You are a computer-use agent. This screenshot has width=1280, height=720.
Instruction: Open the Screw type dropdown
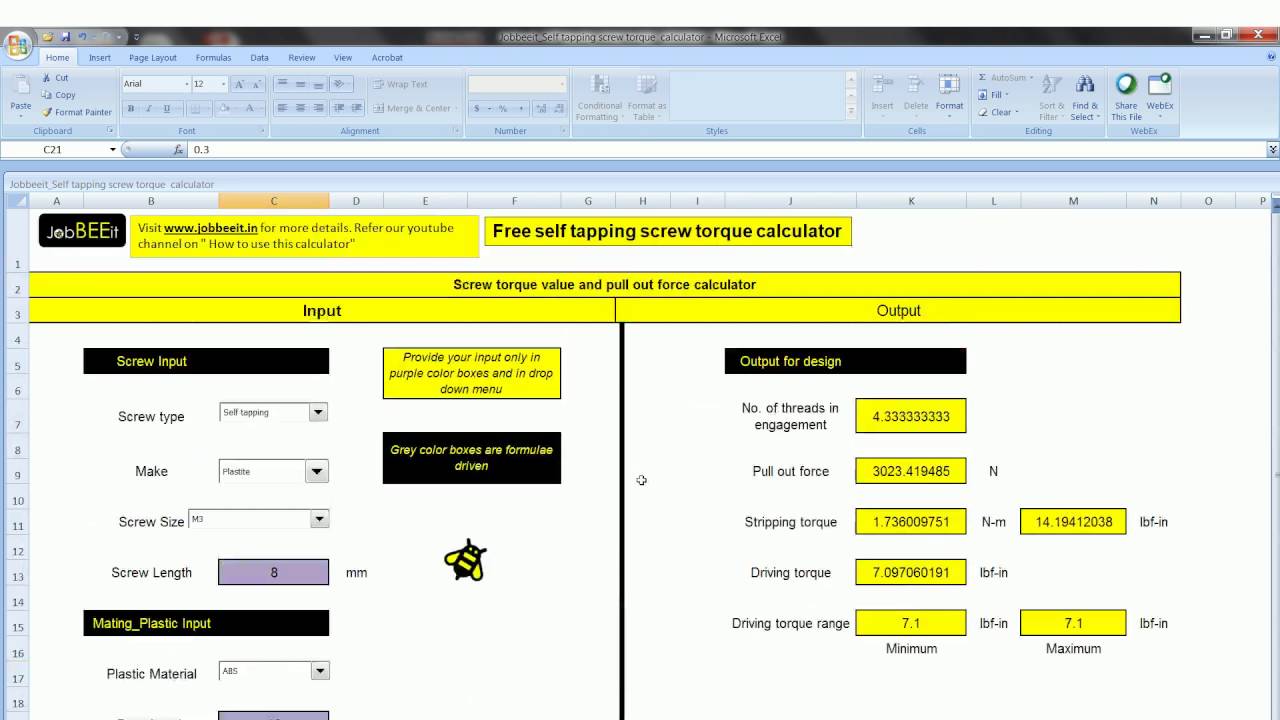pyautogui.click(x=318, y=412)
